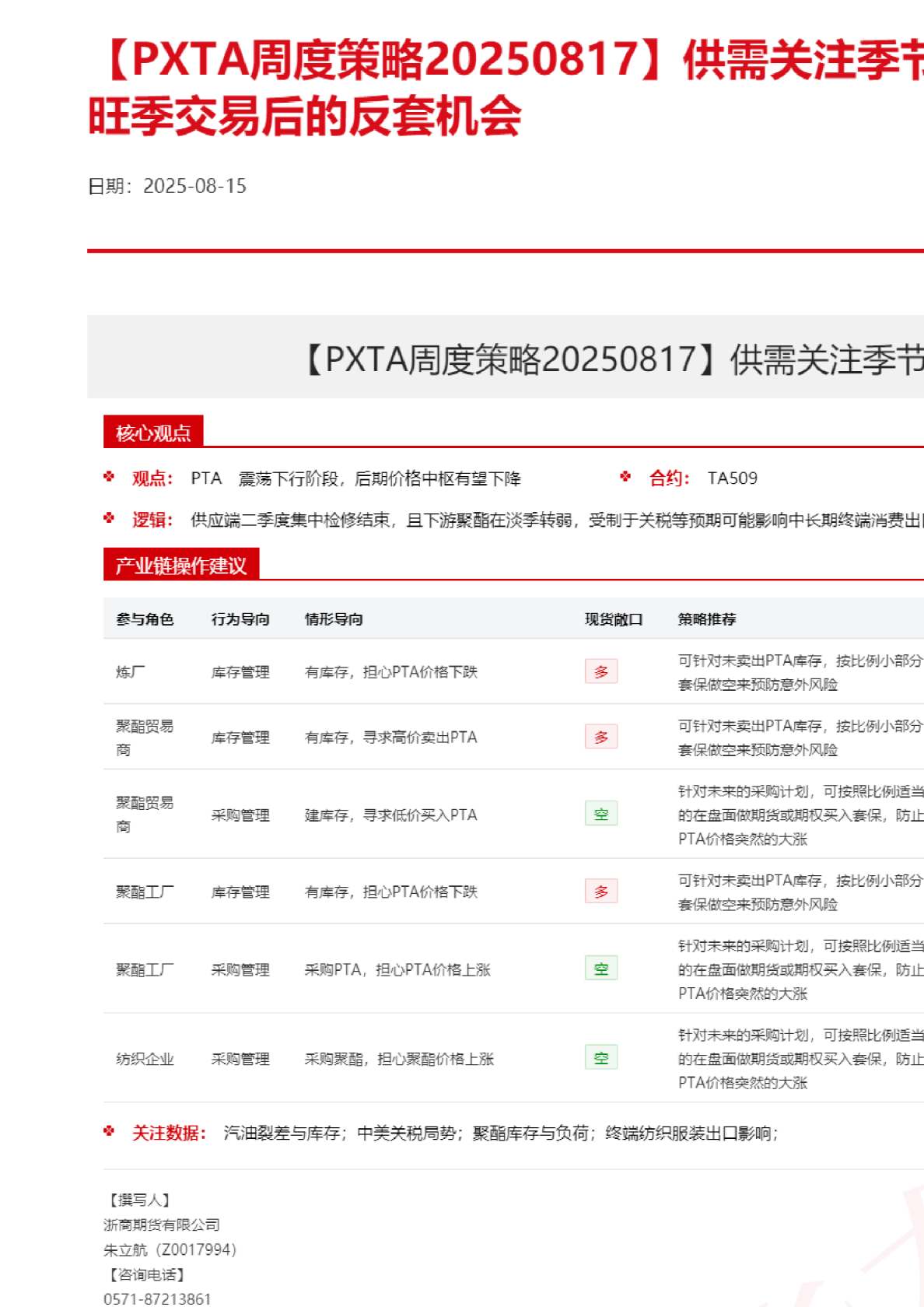Click the date 2025-08-15 text

click(194, 186)
